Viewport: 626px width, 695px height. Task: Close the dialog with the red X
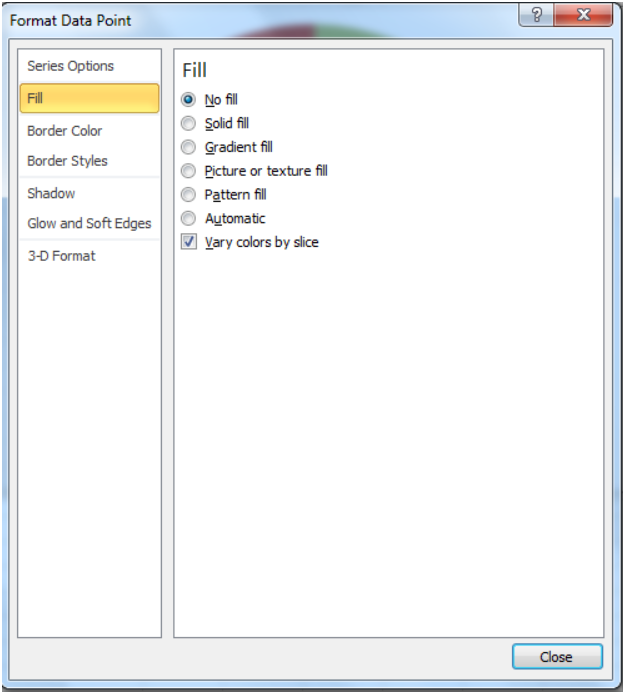[583, 16]
